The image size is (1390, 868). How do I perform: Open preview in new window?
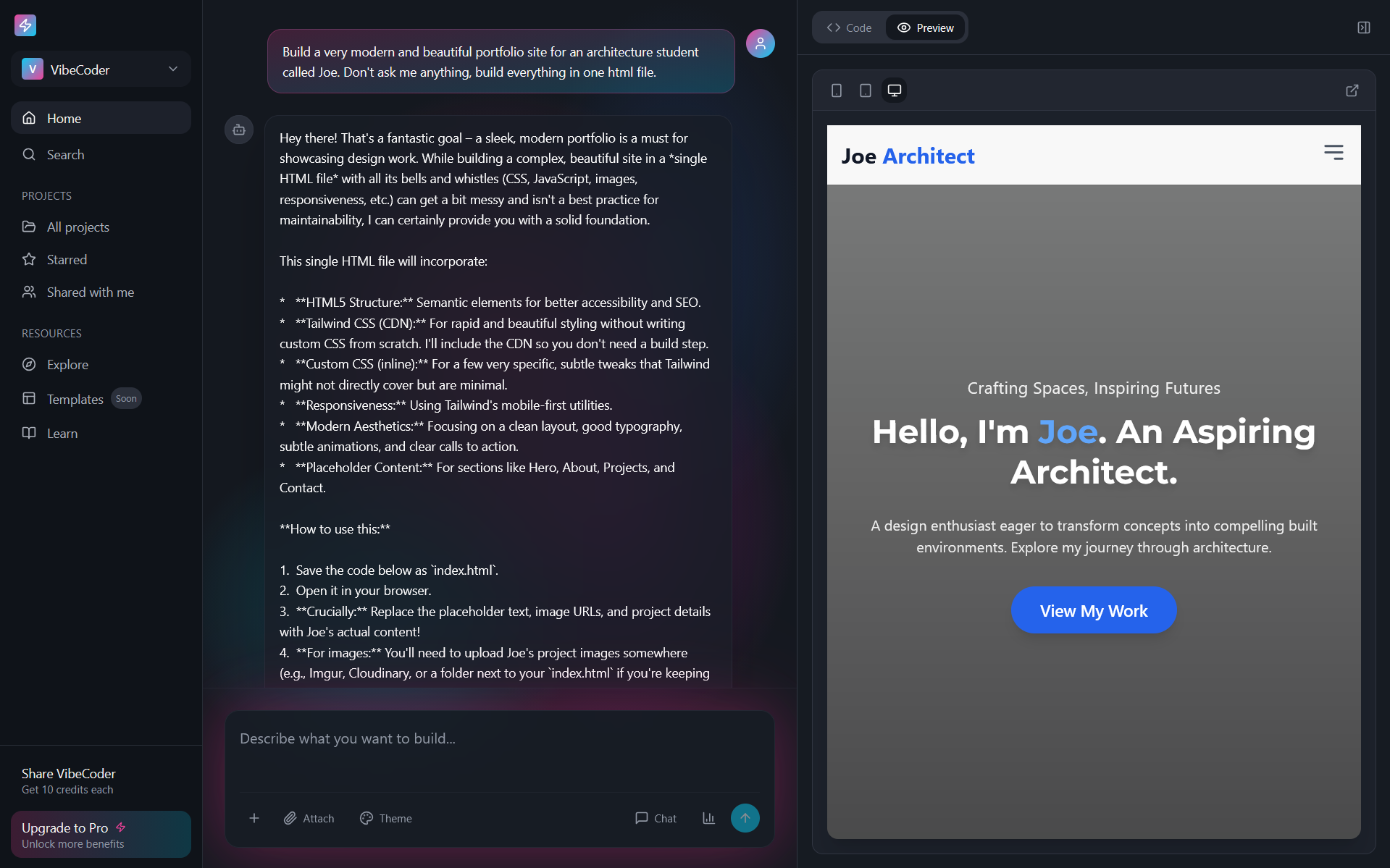1352,90
